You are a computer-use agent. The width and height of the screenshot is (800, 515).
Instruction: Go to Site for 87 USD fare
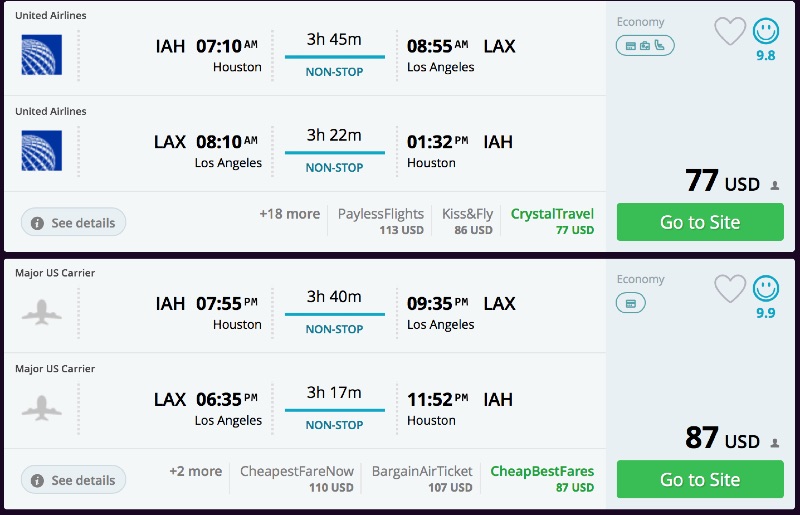(x=700, y=480)
